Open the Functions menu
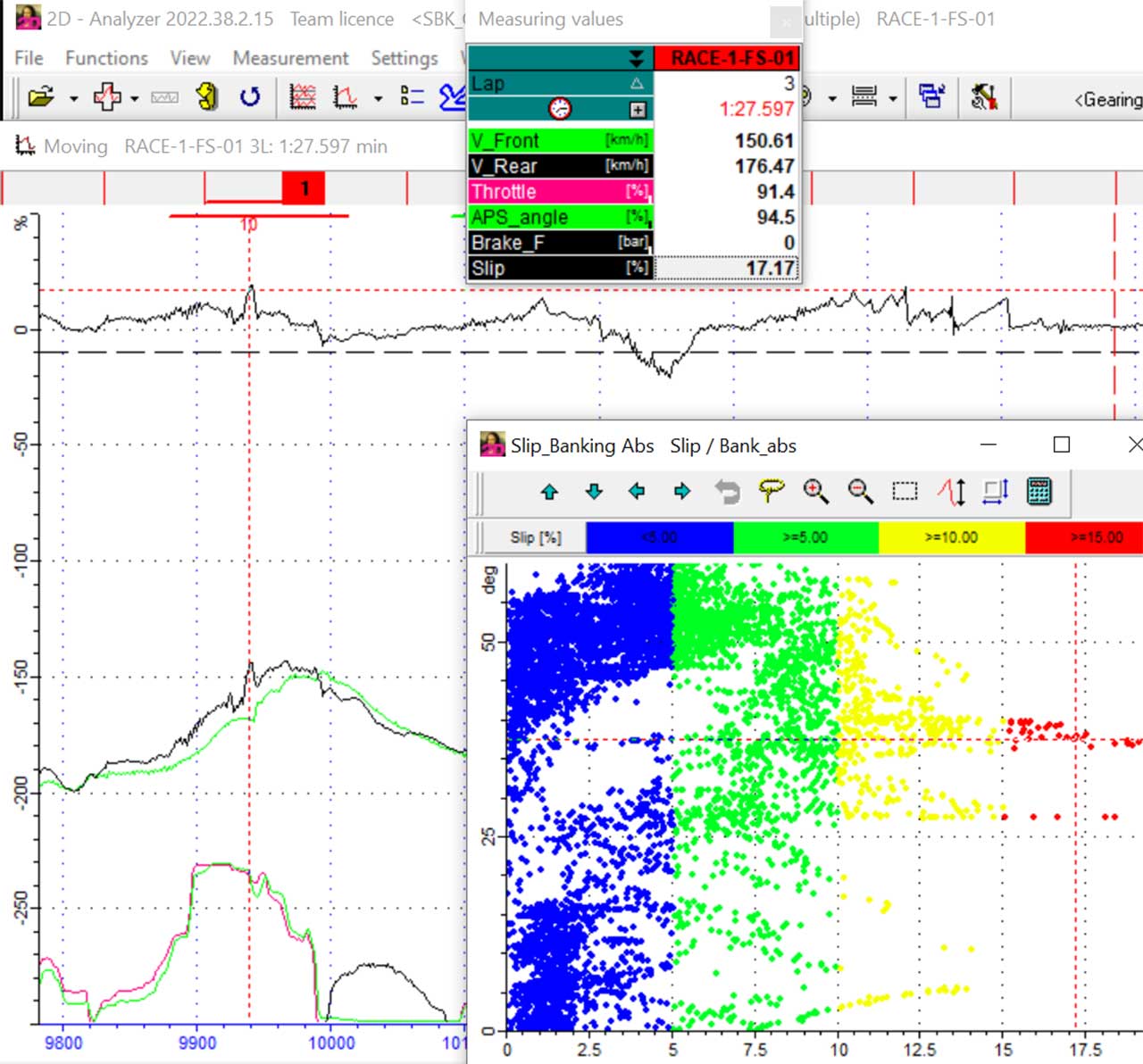 pos(106,58)
